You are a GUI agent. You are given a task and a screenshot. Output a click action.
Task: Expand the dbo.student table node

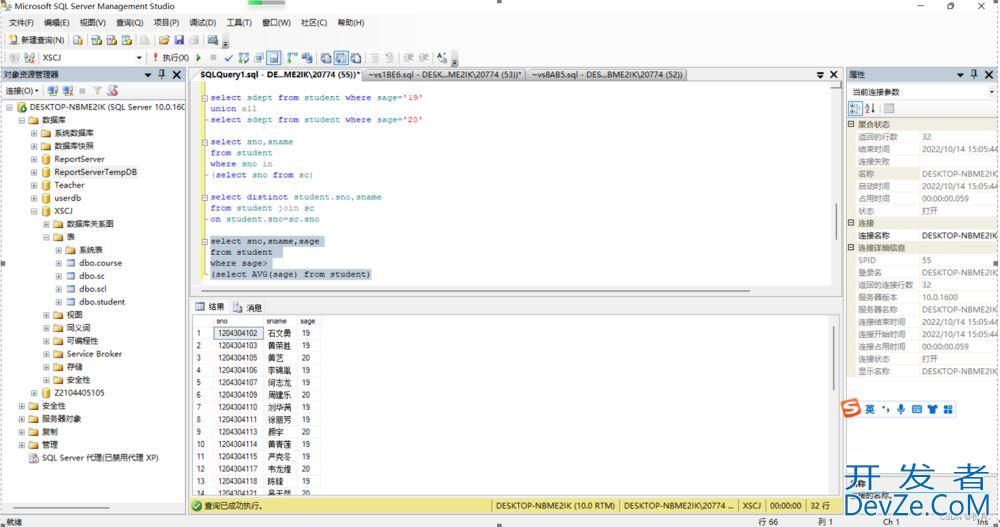[59, 302]
